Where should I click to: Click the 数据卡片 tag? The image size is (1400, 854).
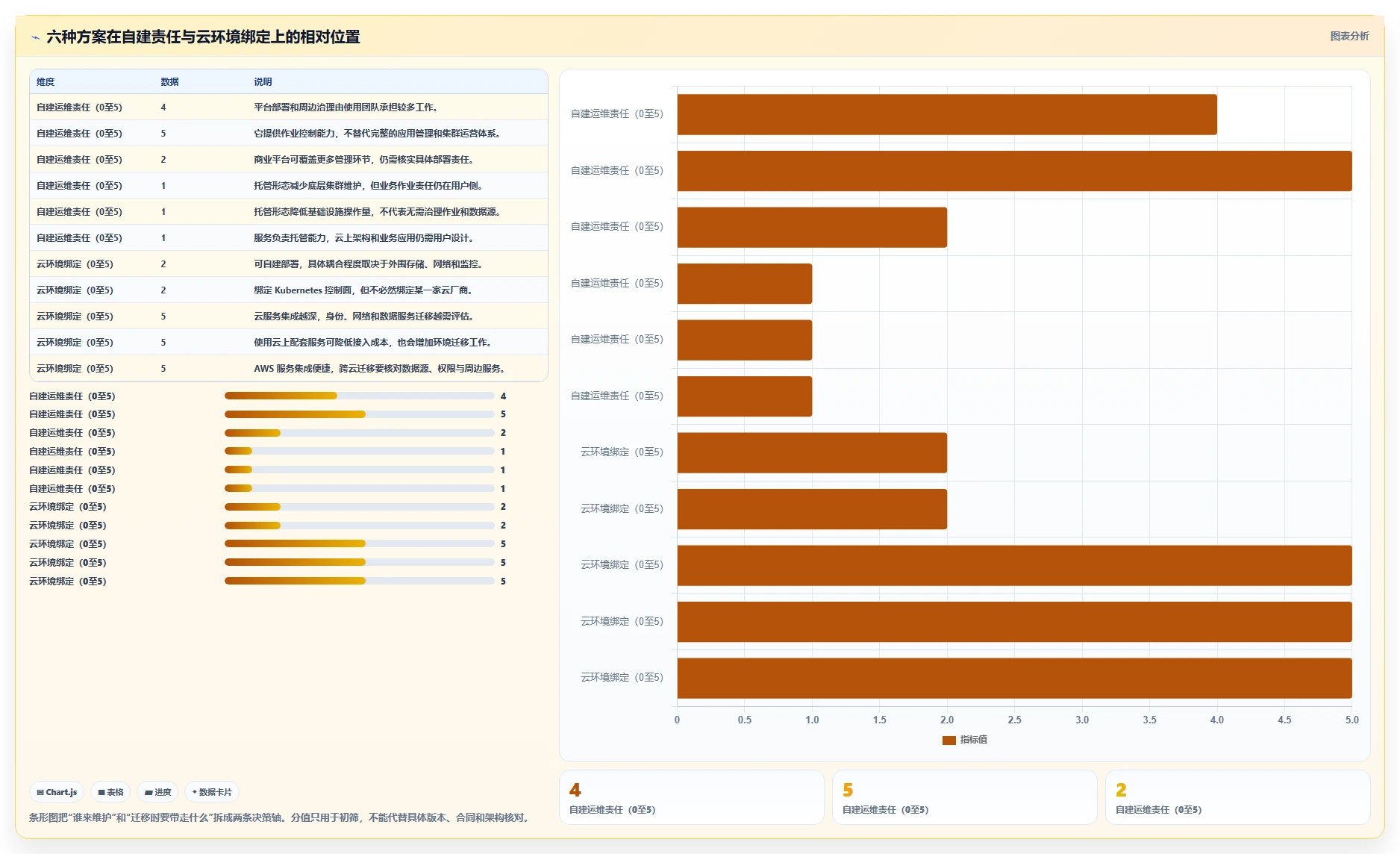click(212, 792)
